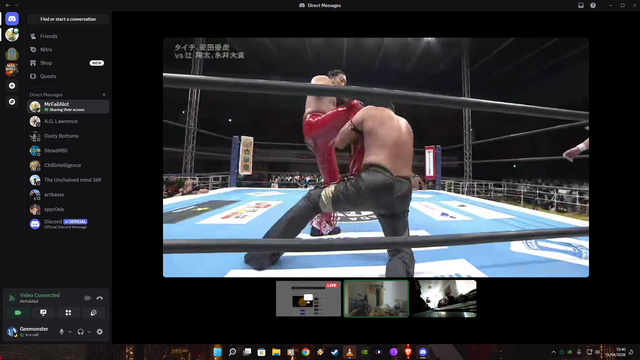Go forward with the right arrow
Screen dimensions: 640x360
click(x=16, y=5)
